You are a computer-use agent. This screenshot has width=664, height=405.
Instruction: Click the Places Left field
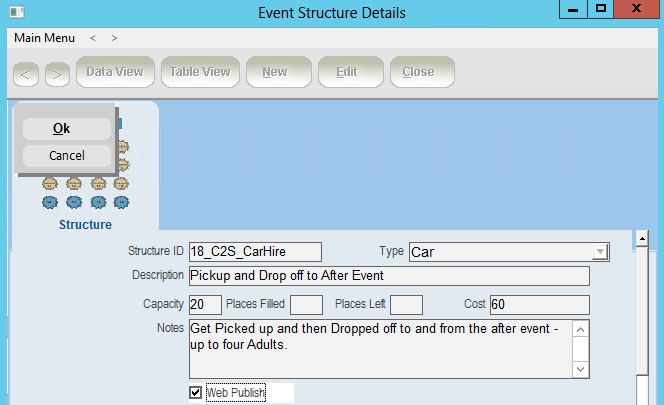[406, 305]
